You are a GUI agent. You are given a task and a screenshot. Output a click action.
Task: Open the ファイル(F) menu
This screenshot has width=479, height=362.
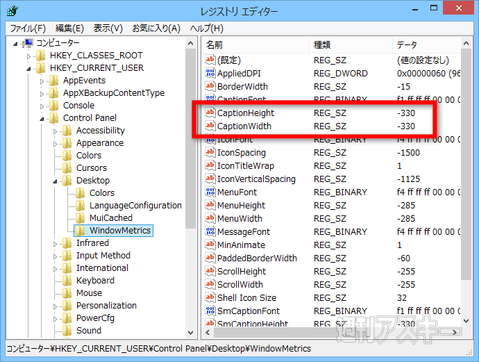pyautogui.click(x=28, y=28)
